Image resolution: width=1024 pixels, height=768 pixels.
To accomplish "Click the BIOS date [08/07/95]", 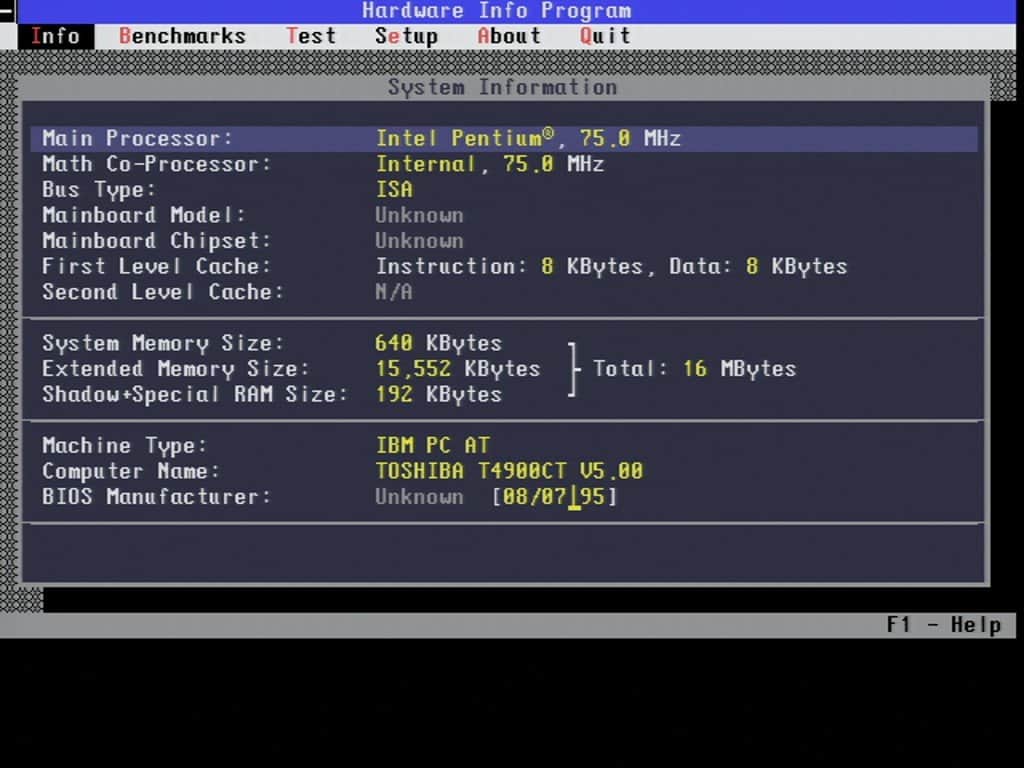I will 554,496.
